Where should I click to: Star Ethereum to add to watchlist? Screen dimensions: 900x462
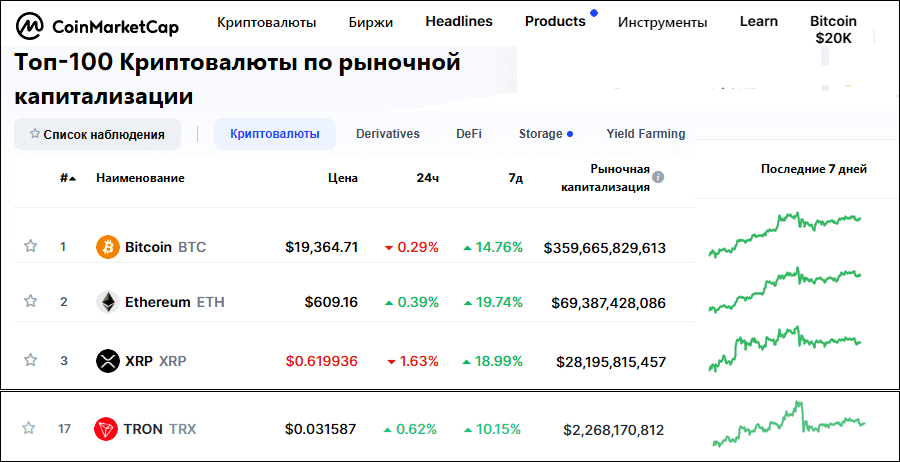[x=30, y=302]
